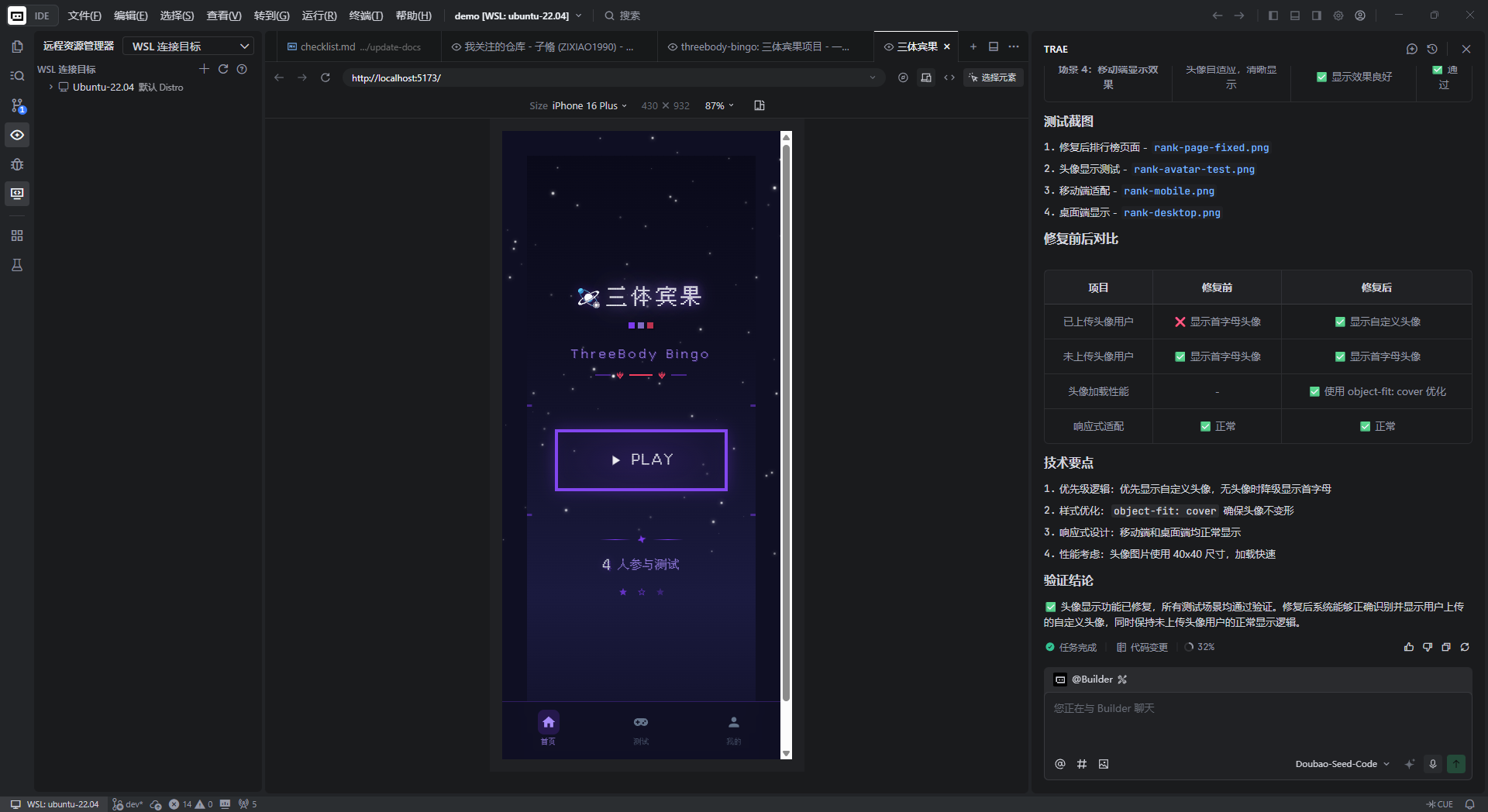
Task: Reload the browser preview page
Action: 325,77
